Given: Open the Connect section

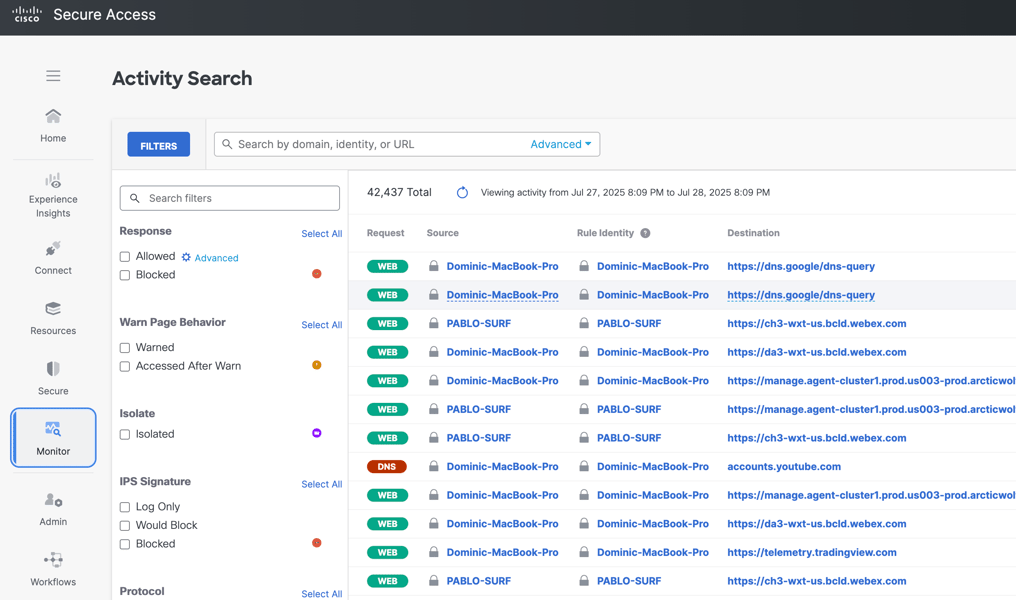Looking at the screenshot, I should point(53,258).
